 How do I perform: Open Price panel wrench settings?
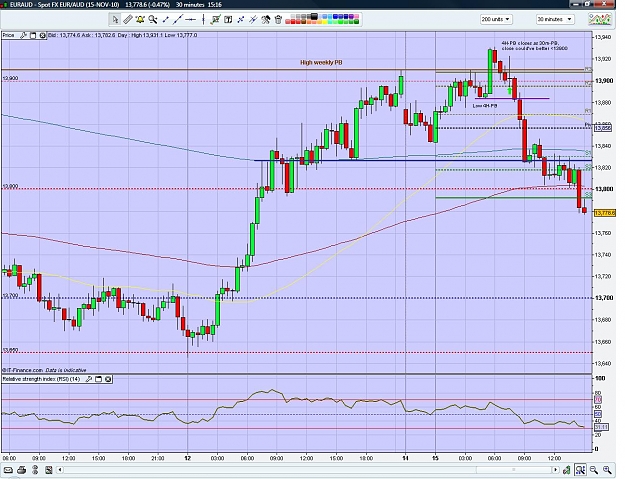24,35
